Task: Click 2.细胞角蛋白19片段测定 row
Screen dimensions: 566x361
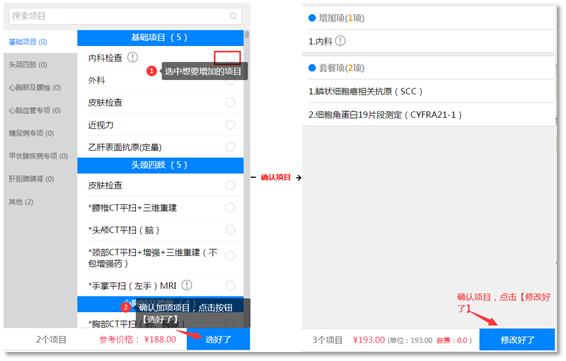Action: (429, 115)
